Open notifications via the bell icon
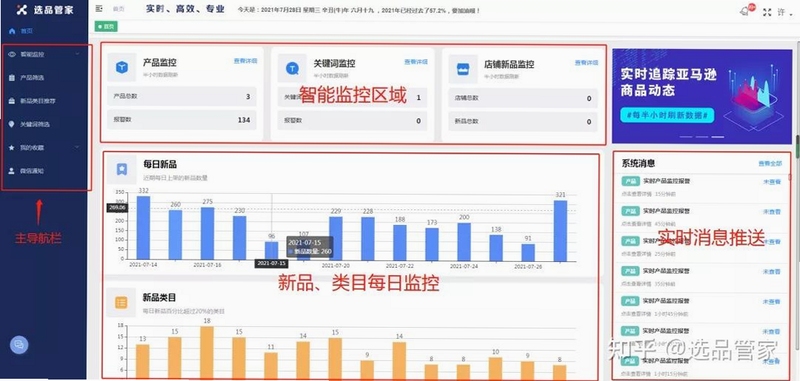Viewport: 800px width, 381px height. pos(744,12)
